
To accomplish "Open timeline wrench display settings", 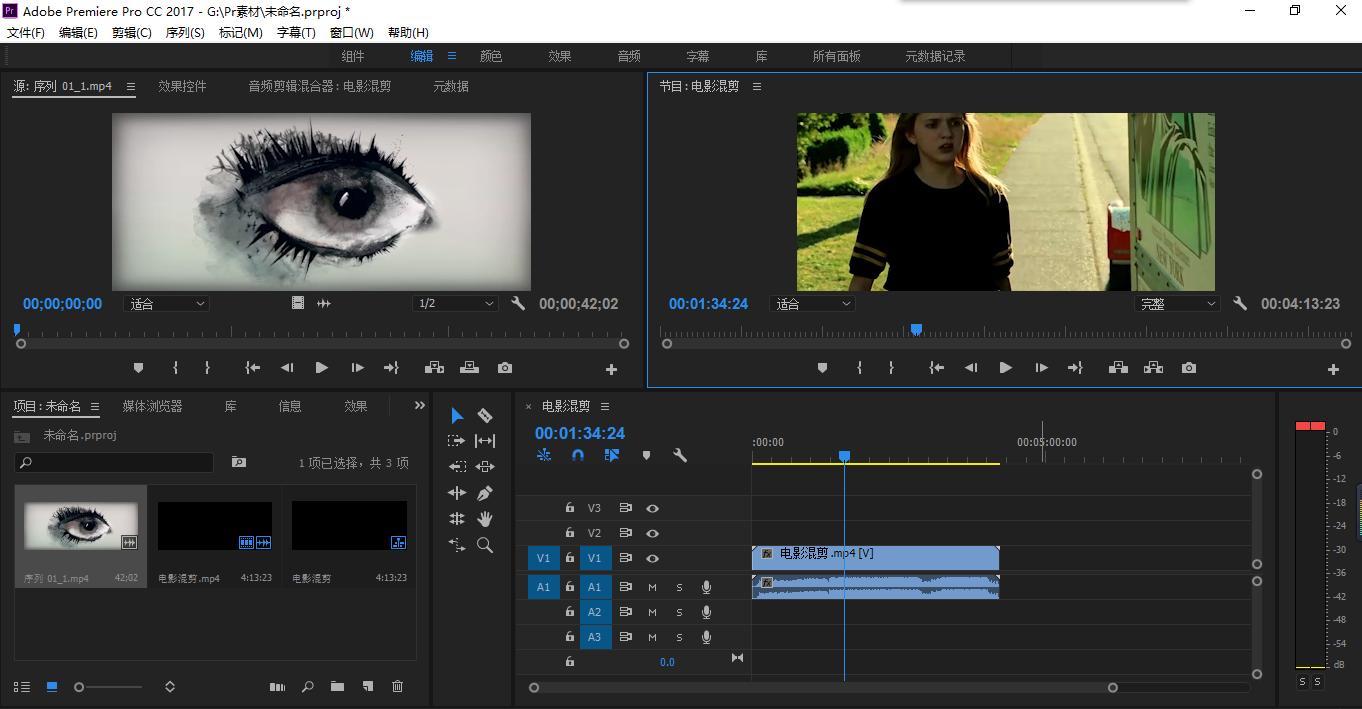I will pyautogui.click(x=680, y=455).
